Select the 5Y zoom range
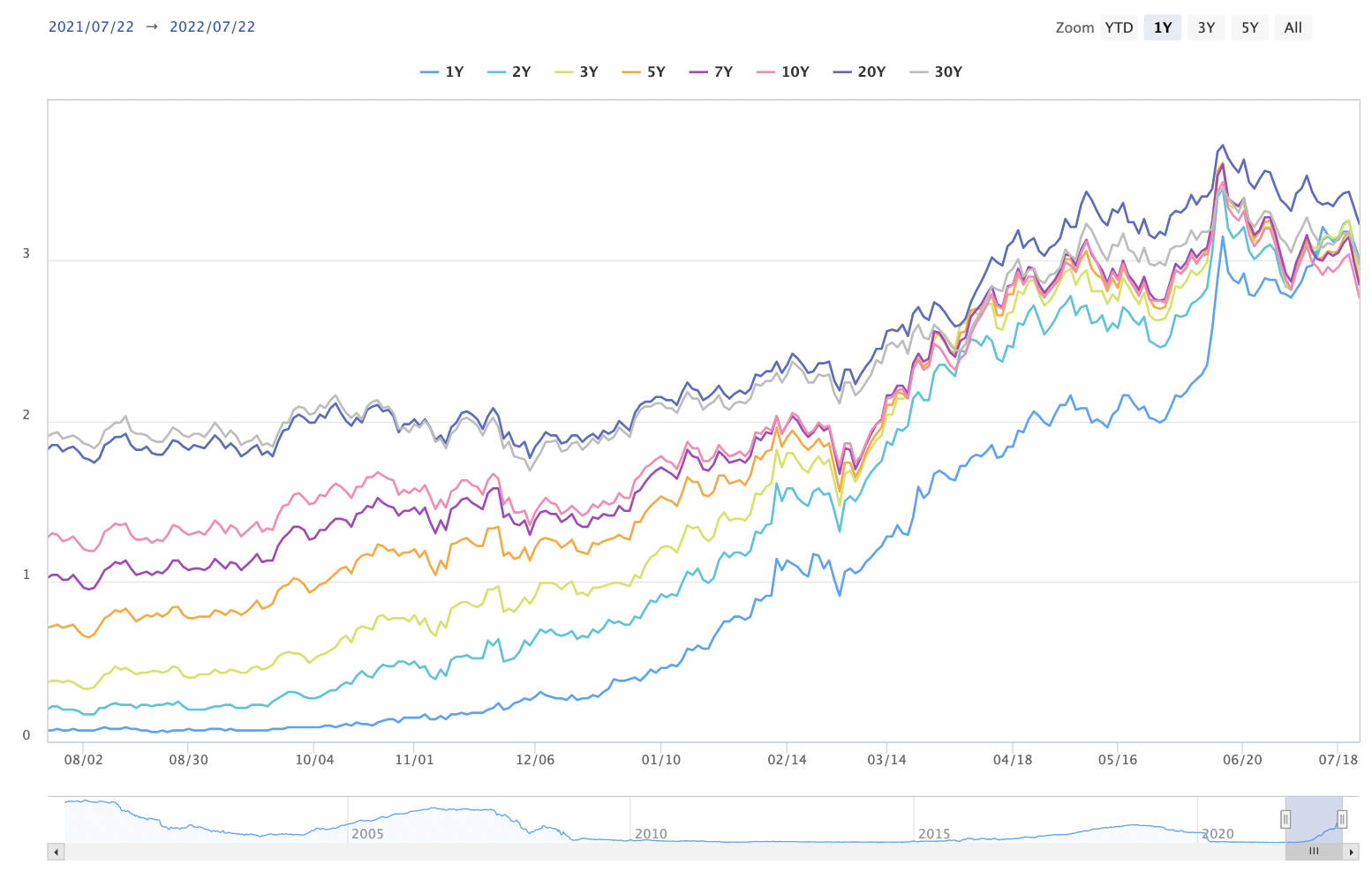 [1249, 27]
